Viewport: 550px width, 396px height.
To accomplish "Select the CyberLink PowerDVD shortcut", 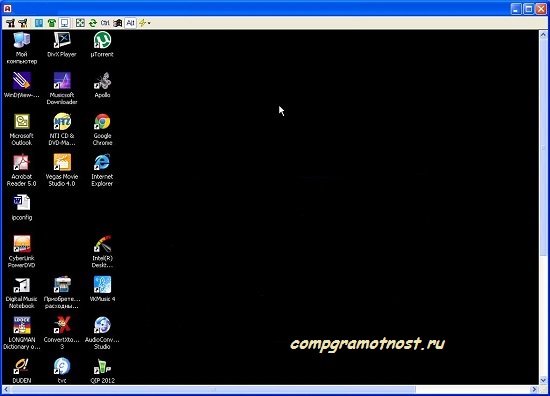I will pyautogui.click(x=21, y=252).
